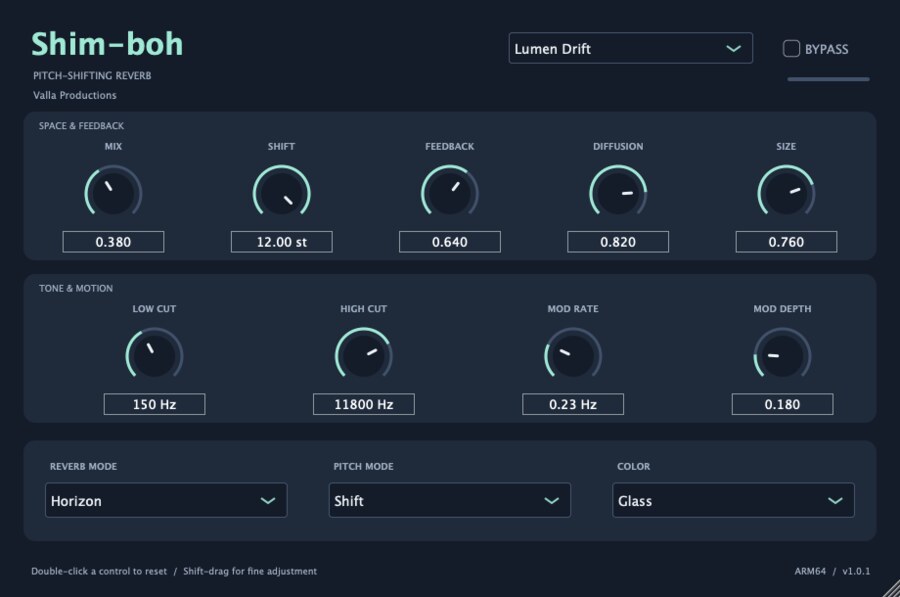Click the REVERB MODE label

coord(83,466)
